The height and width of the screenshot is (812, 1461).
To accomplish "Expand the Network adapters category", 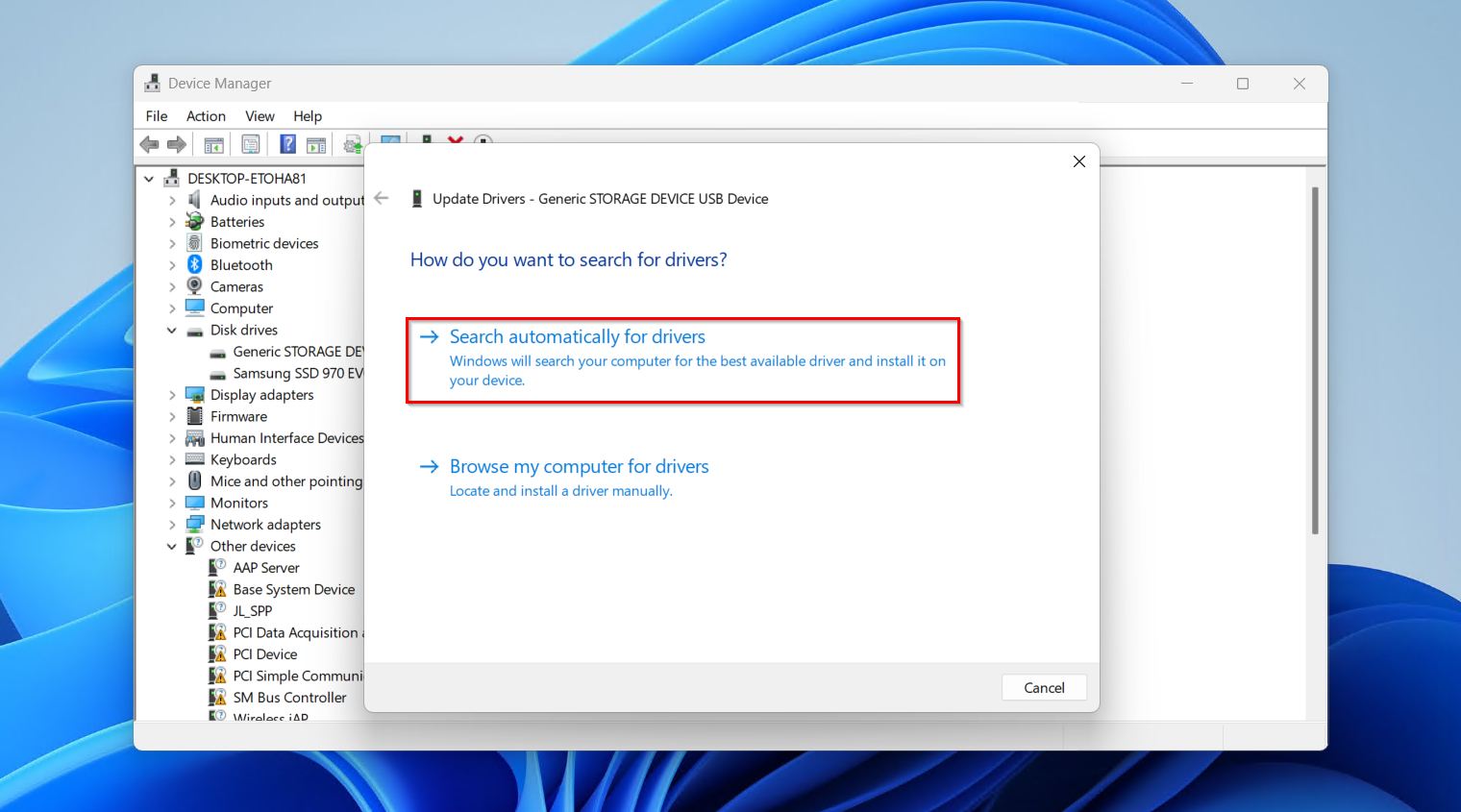I will [x=172, y=525].
